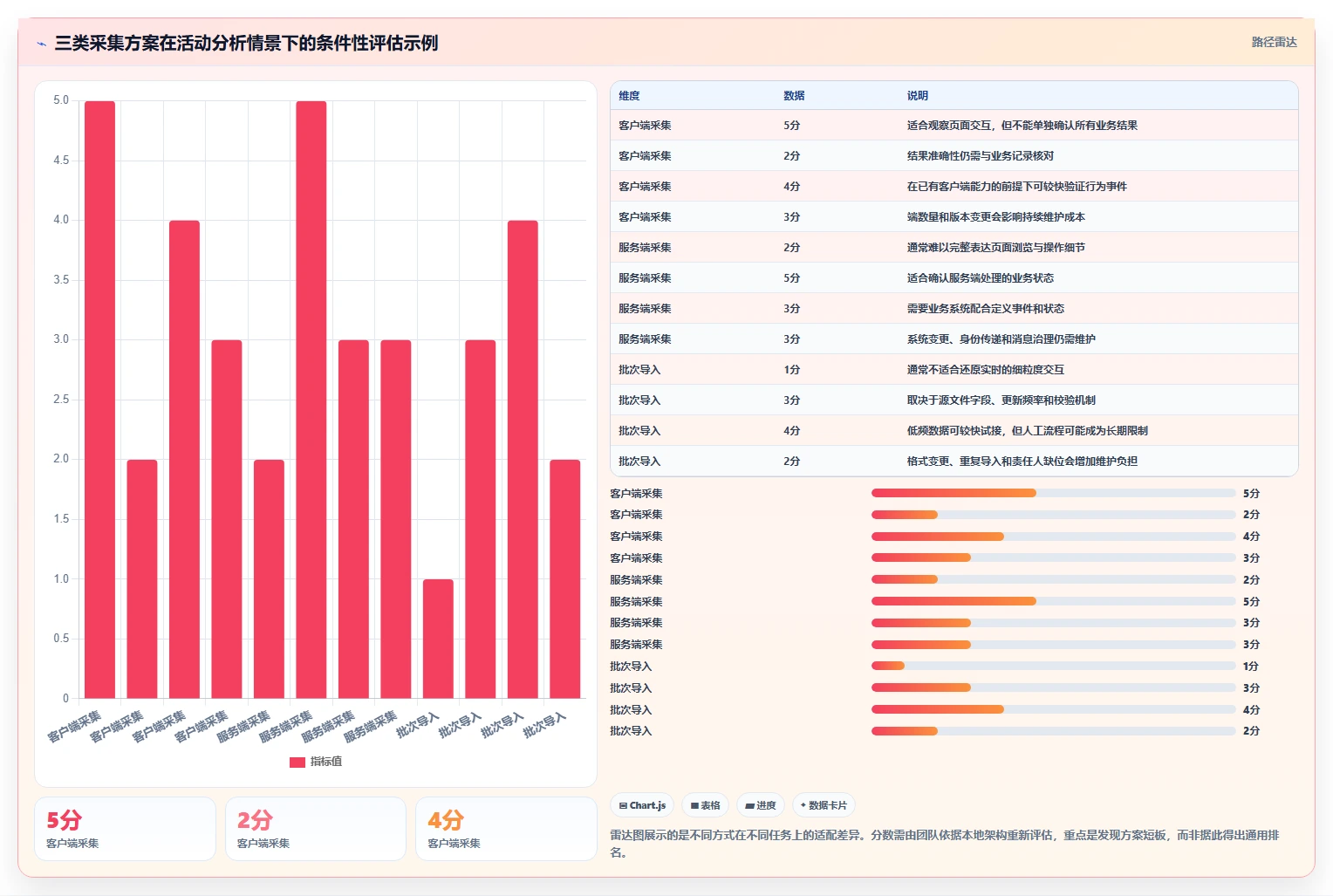This screenshot has width=1333, height=896.
Task: Click the title icon beside 三类采集方案 heading
Action: 41,44
